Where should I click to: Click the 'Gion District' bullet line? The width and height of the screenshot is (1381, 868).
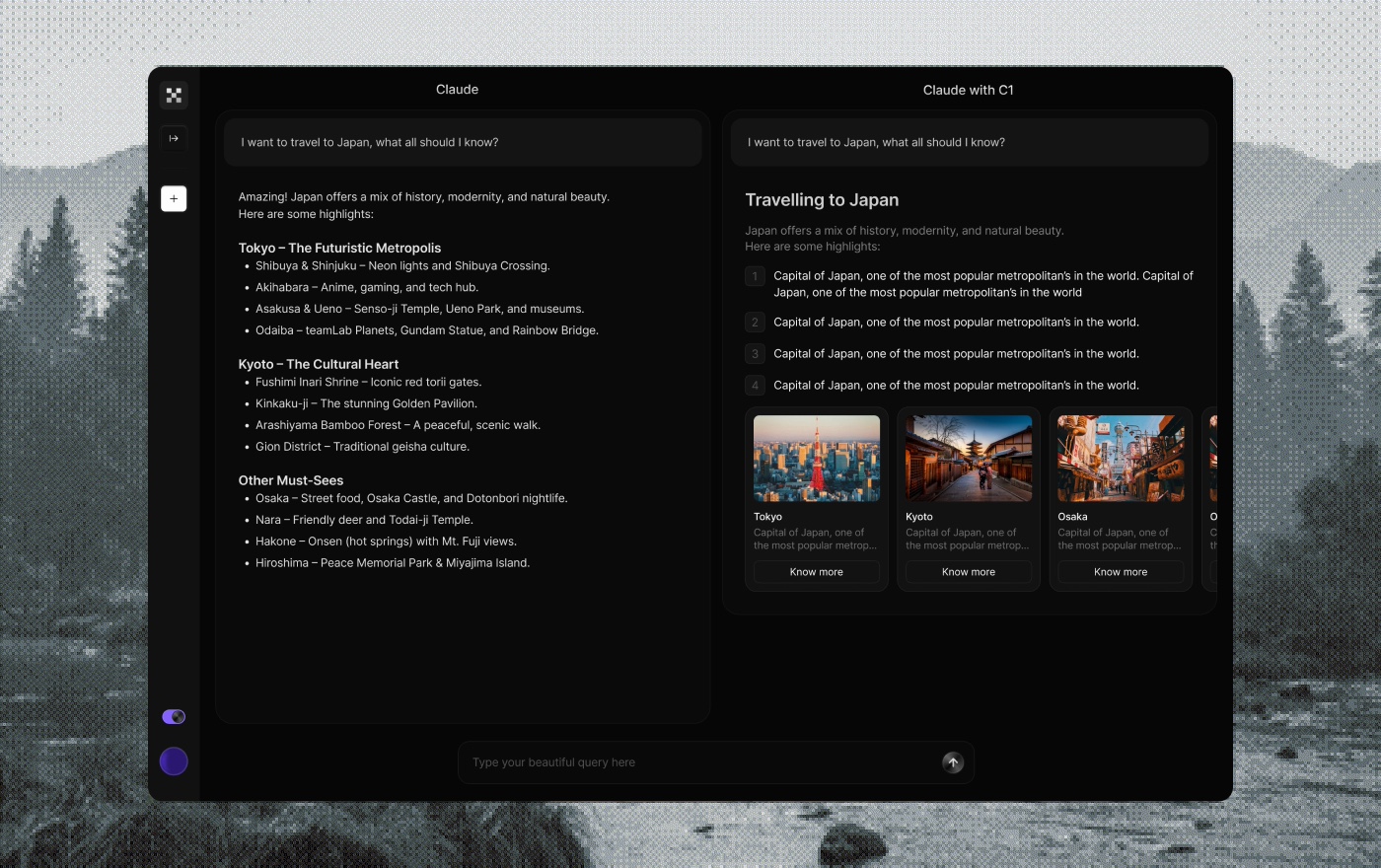362,447
